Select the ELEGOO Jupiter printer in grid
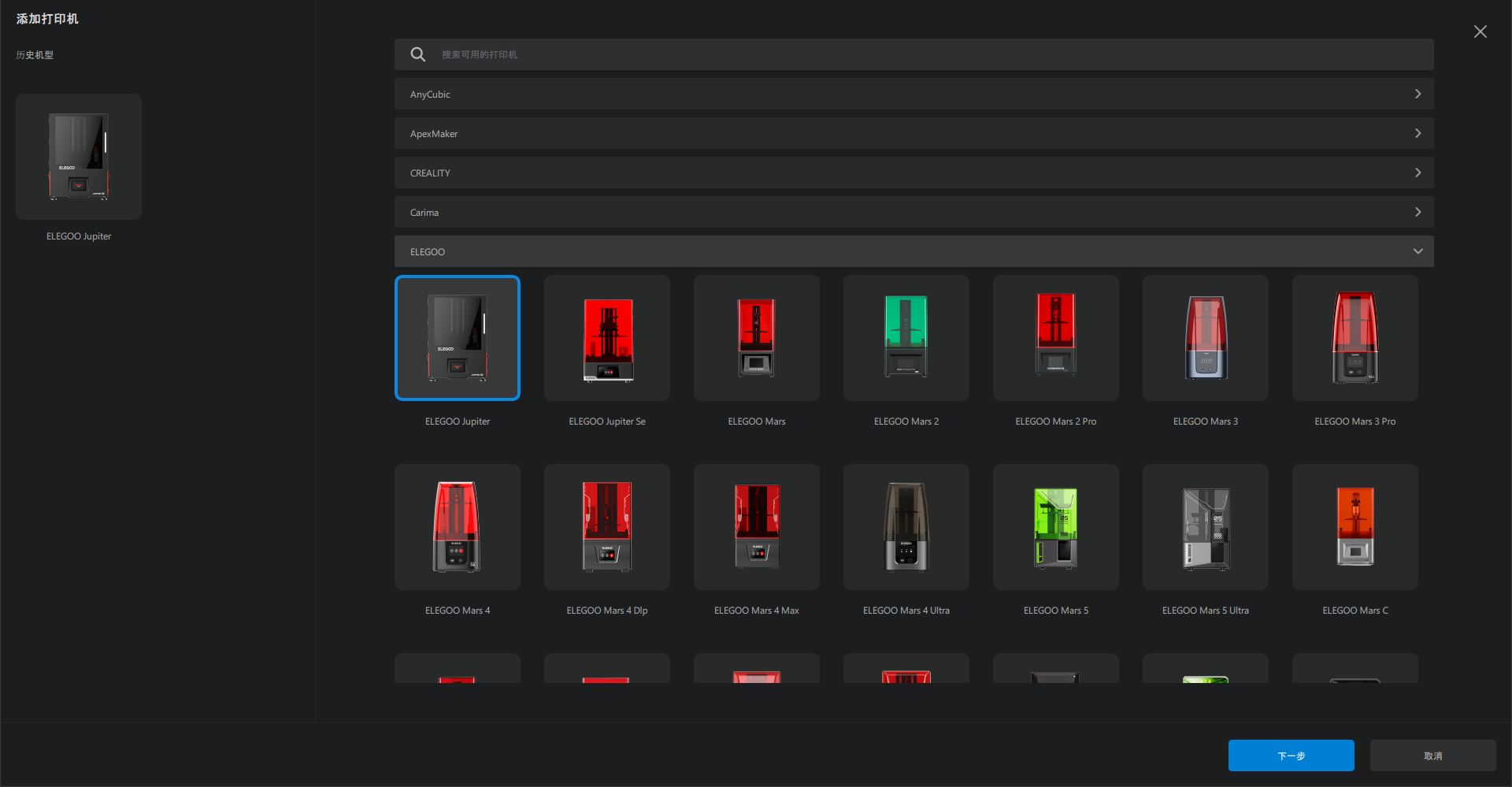Viewport: 1512px width, 787px height. coord(458,338)
